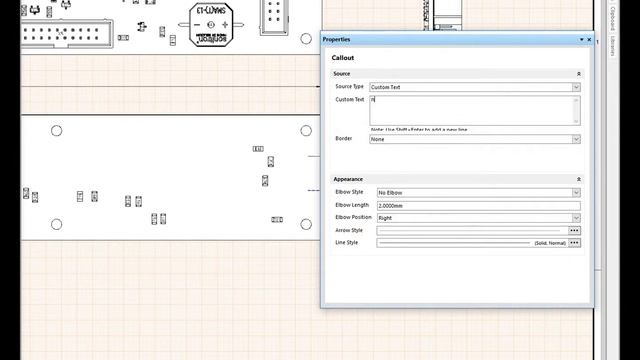Open the Clipboard side tab
The width and height of the screenshot is (640, 360).
point(612,19)
